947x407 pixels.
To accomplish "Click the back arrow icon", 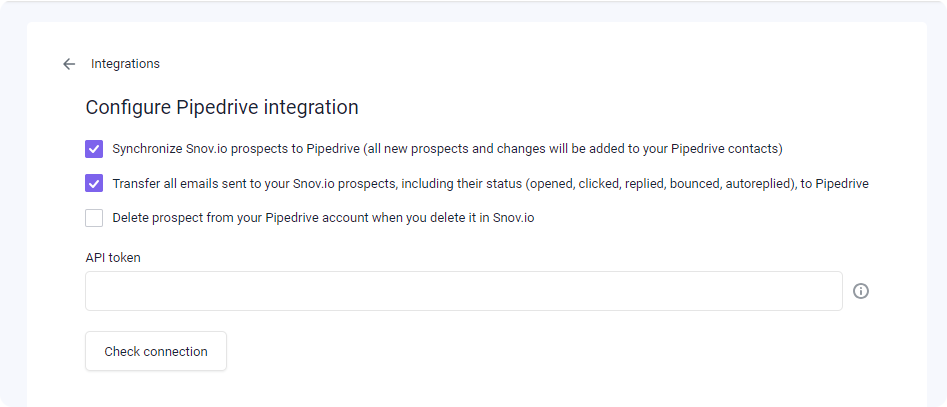I will [69, 64].
